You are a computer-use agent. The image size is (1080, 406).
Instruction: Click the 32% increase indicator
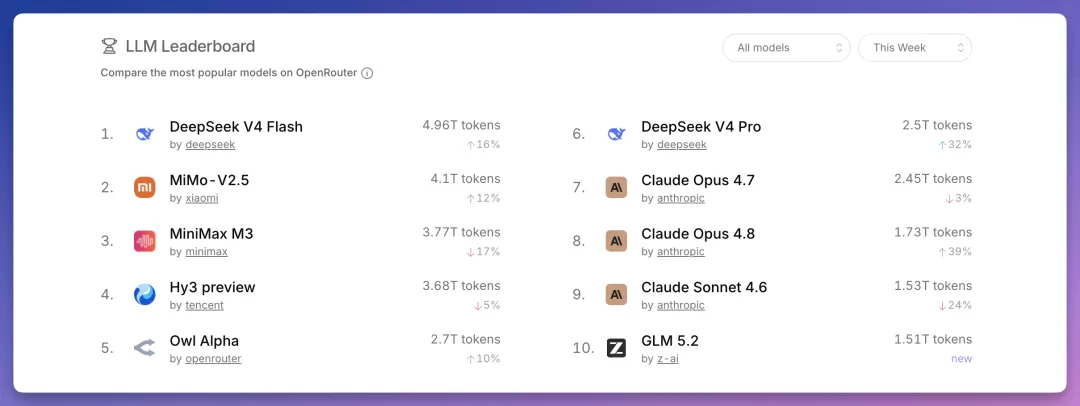955,145
